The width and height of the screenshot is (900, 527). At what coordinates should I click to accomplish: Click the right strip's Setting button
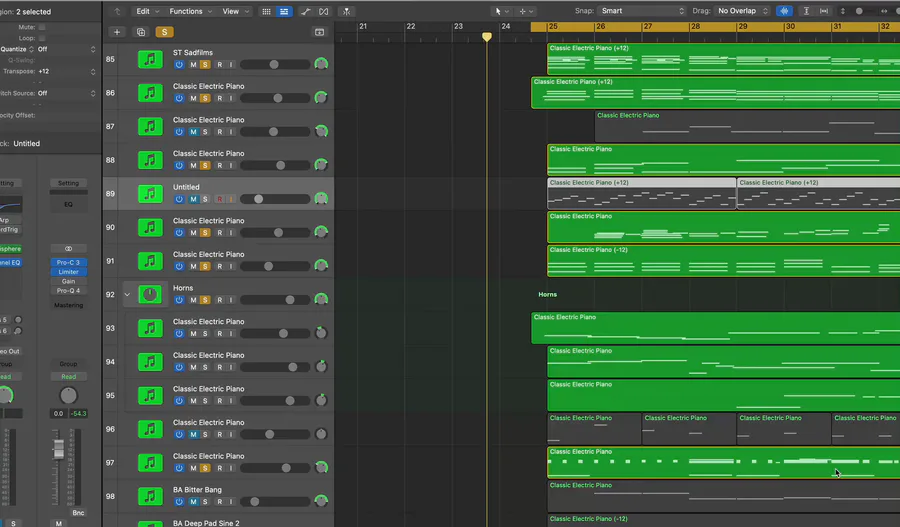[68, 183]
